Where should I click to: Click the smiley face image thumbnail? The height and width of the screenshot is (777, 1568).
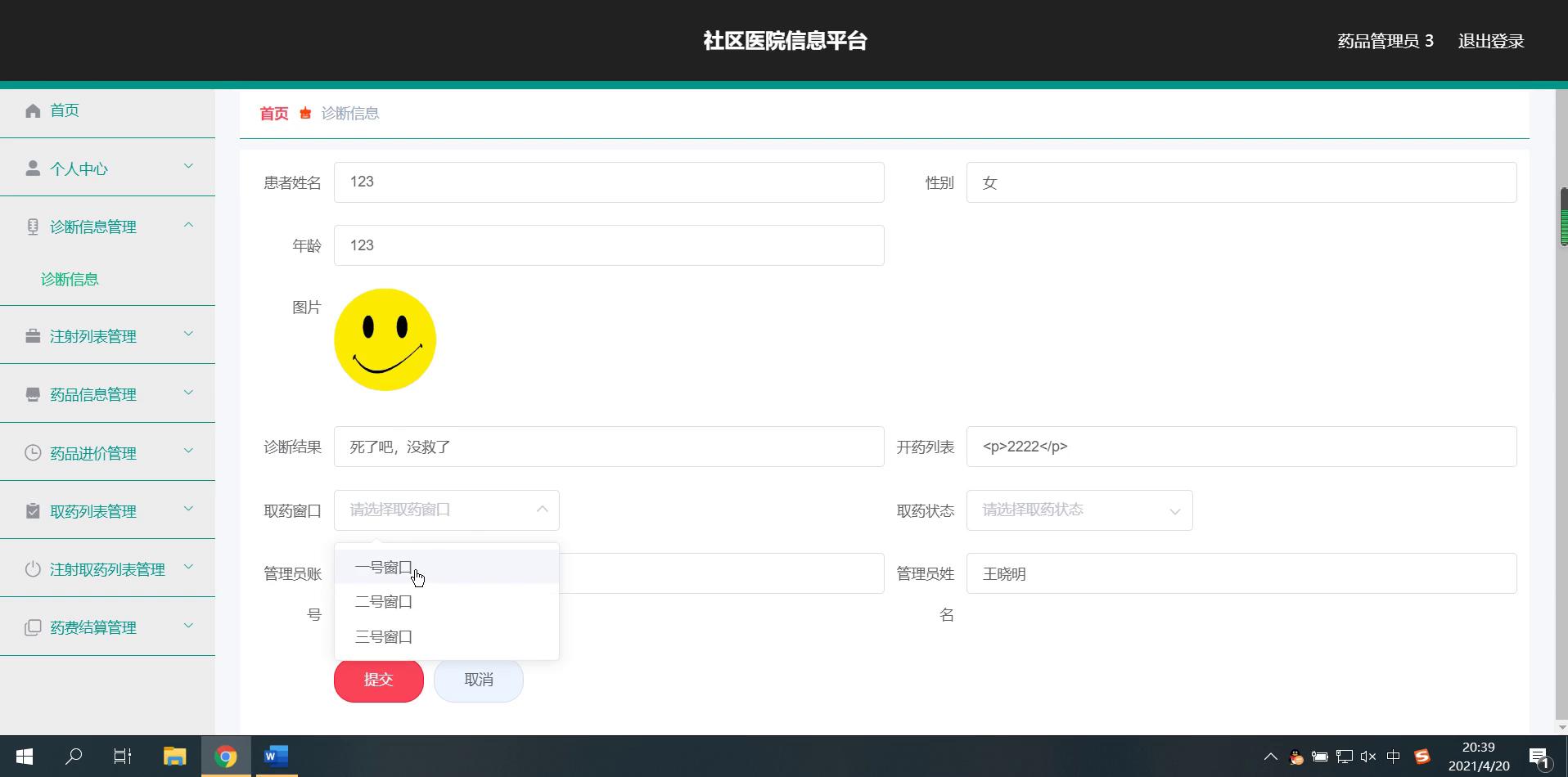[385, 339]
